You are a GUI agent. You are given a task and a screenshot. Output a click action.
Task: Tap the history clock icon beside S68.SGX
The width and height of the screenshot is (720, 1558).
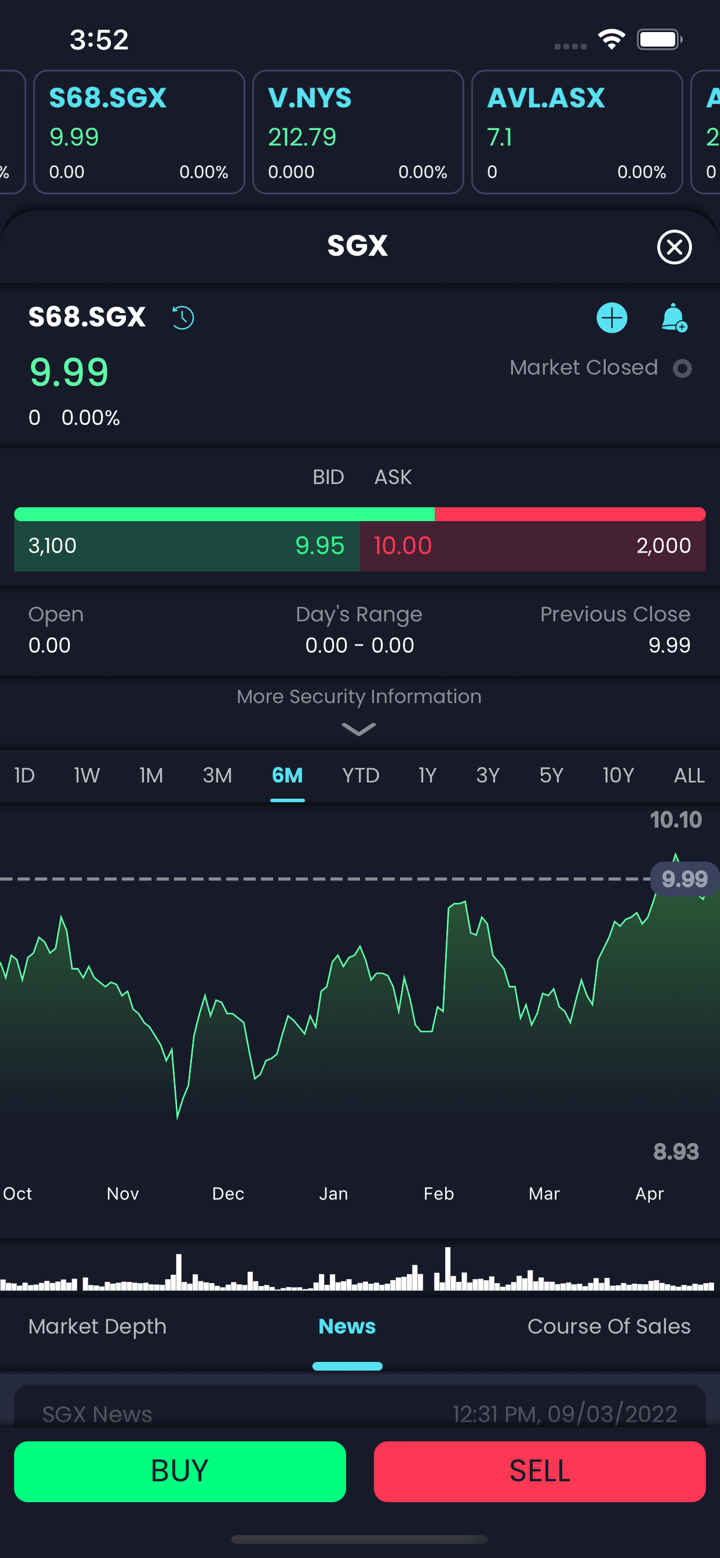click(x=183, y=318)
